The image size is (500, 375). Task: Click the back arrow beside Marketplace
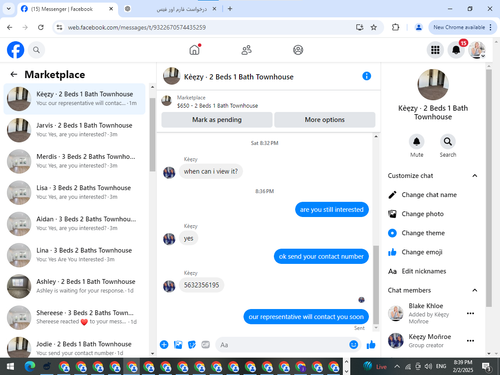14,74
